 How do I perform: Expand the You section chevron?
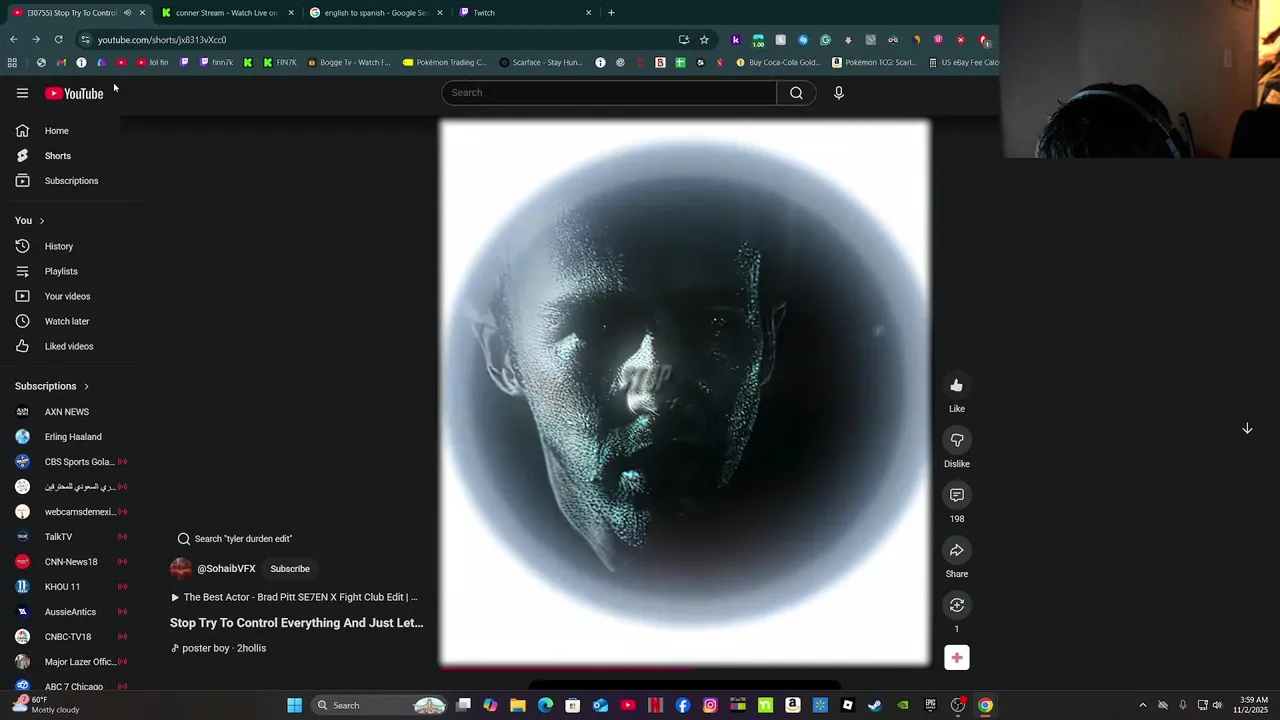42,221
